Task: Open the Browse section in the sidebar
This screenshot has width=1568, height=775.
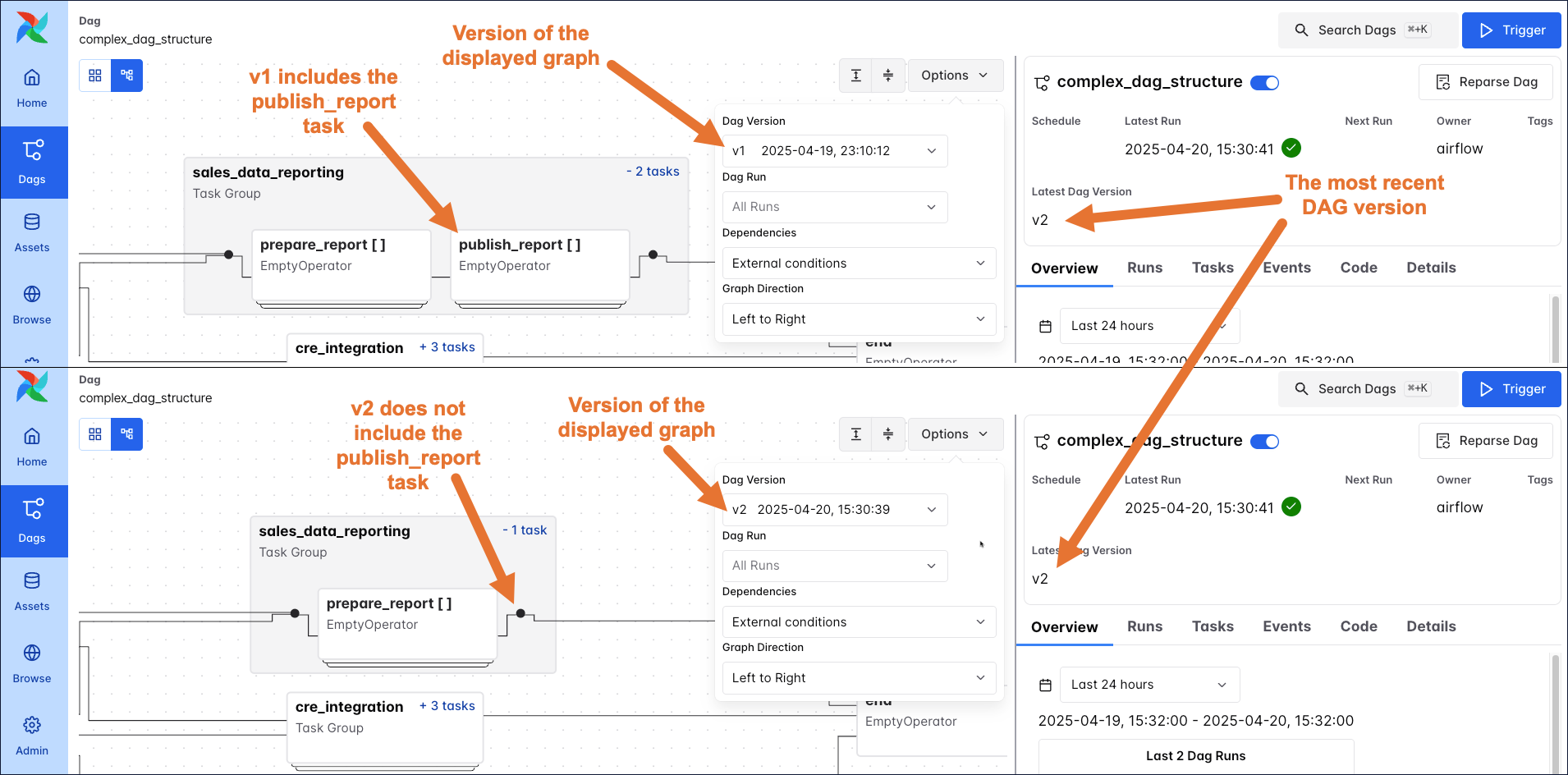Action: point(33,305)
